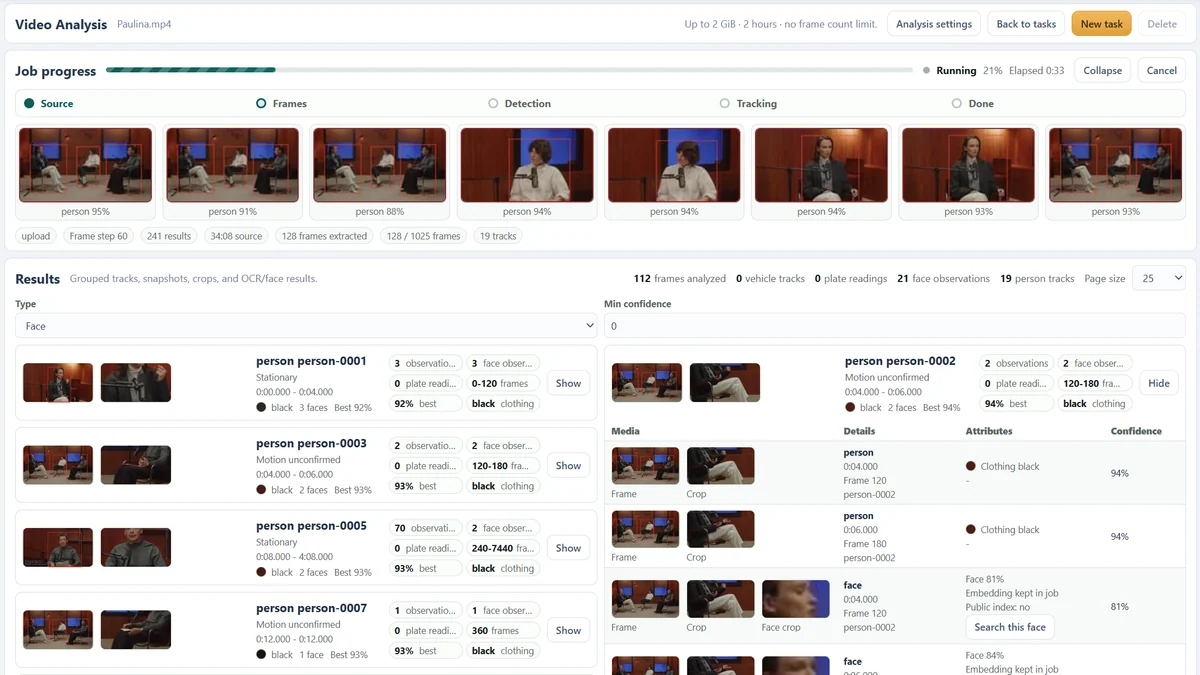Image resolution: width=1200 pixels, height=675 pixels.
Task: Open Analysis settings
Action: tap(934, 24)
